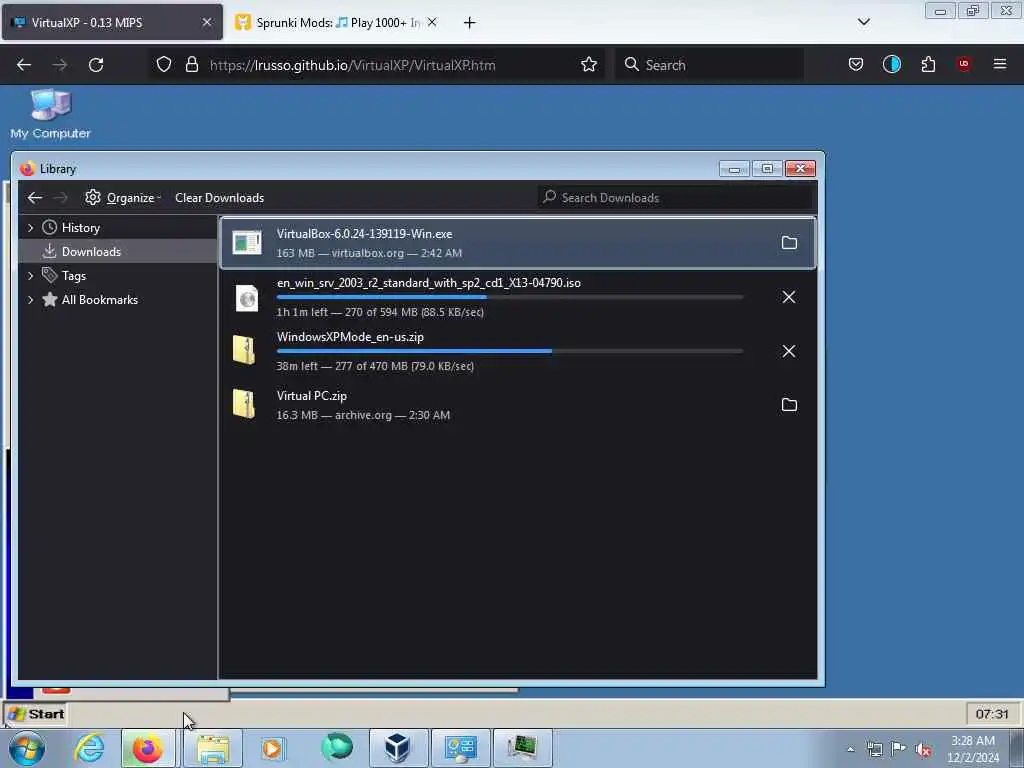Show Virtual PC.zip in folder

(x=789, y=405)
